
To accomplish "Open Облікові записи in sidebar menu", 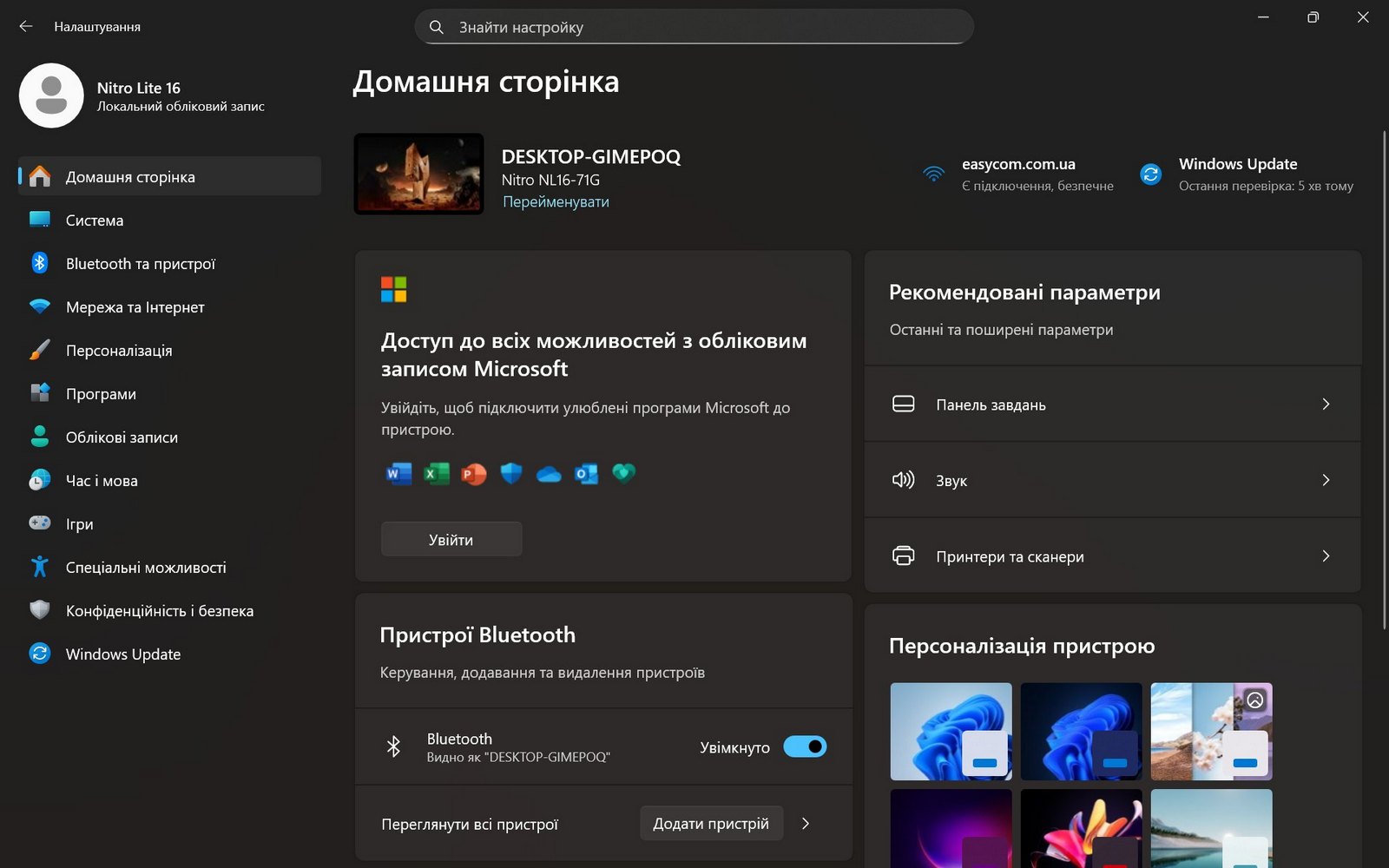I will point(122,437).
